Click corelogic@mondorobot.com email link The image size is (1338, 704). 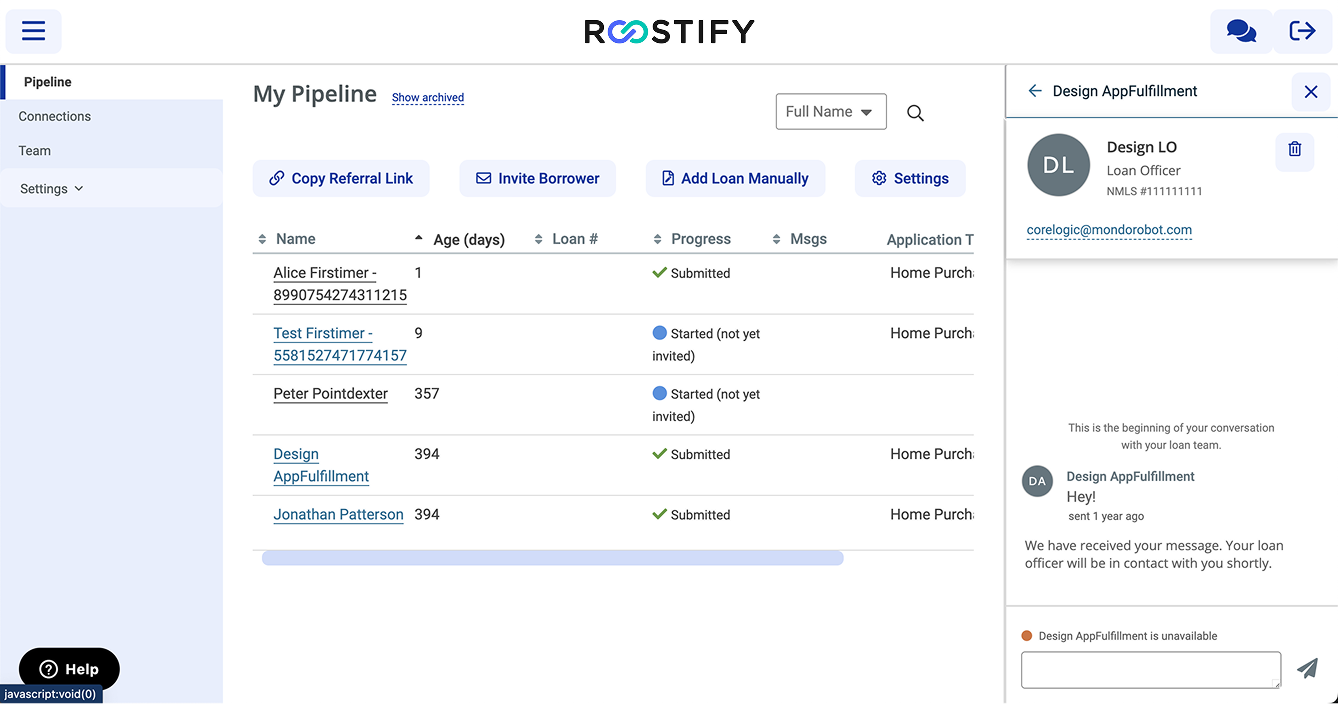pos(1109,230)
